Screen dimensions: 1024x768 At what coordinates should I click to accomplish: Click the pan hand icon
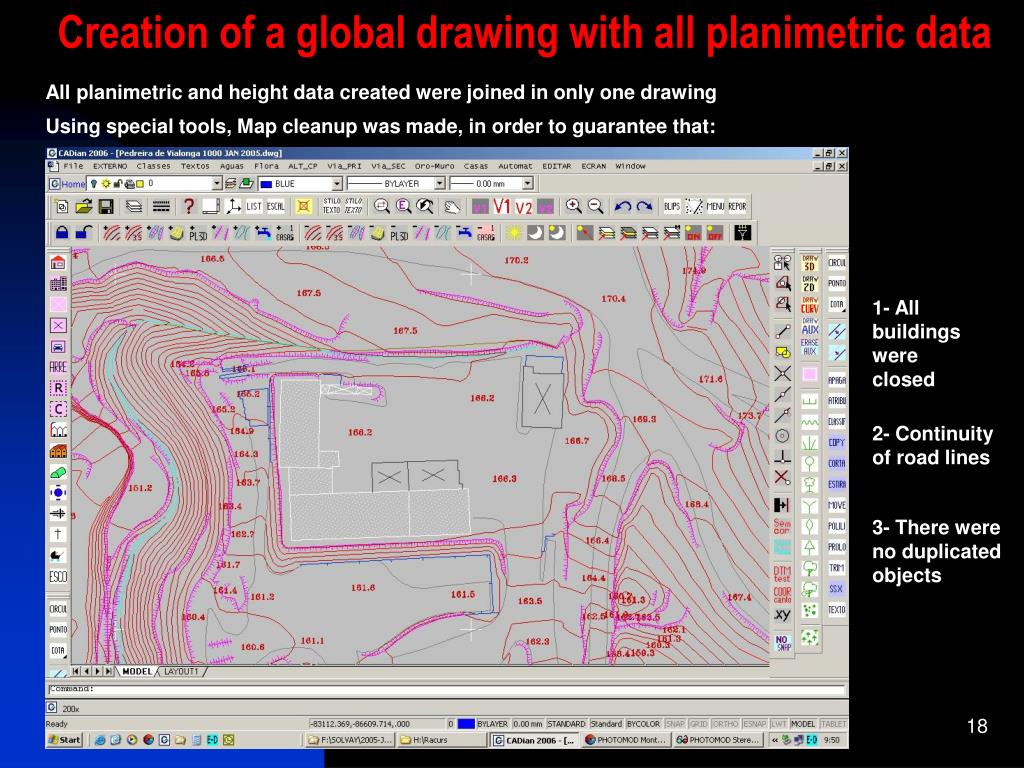(x=452, y=207)
